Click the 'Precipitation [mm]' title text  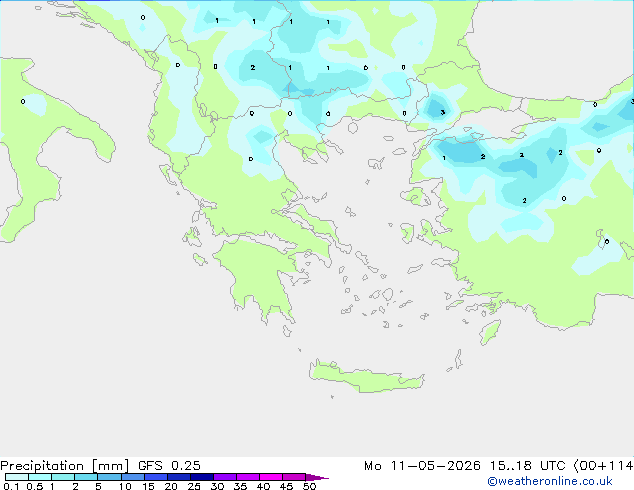[x=65, y=466]
